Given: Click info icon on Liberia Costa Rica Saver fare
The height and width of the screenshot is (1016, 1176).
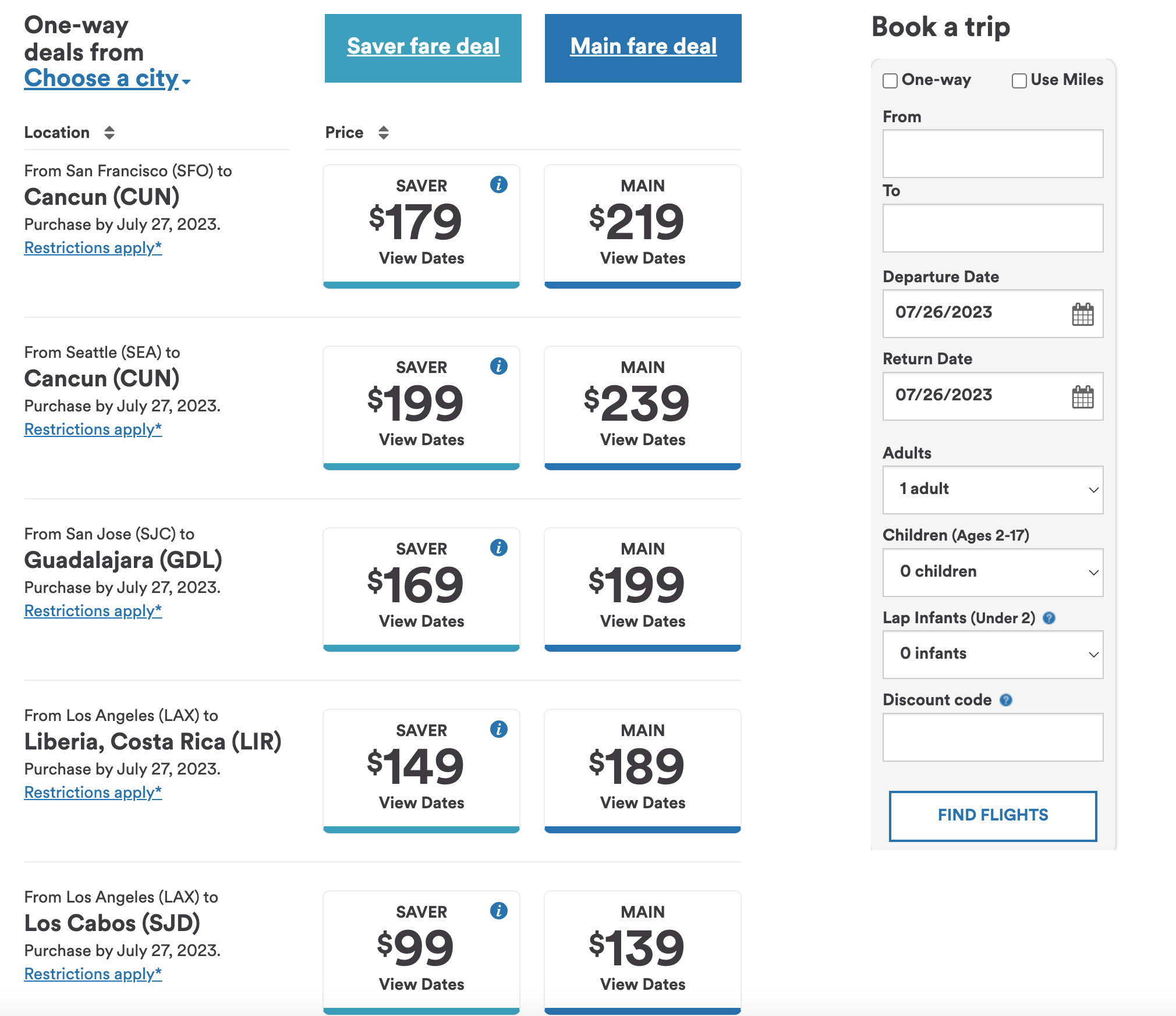Looking at the screenshot, I should pos(498,729).
